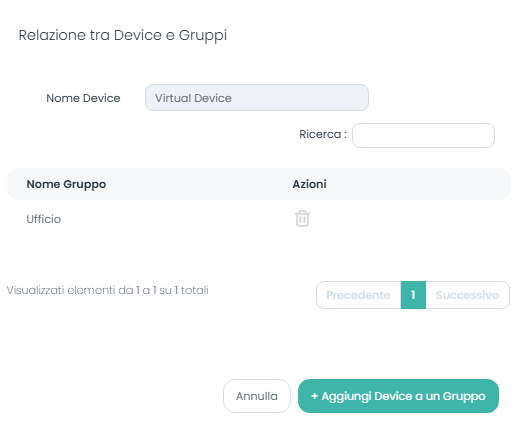Go to Successivo page
This screenshot has height=434, width=515.
(x=467, y=295)
